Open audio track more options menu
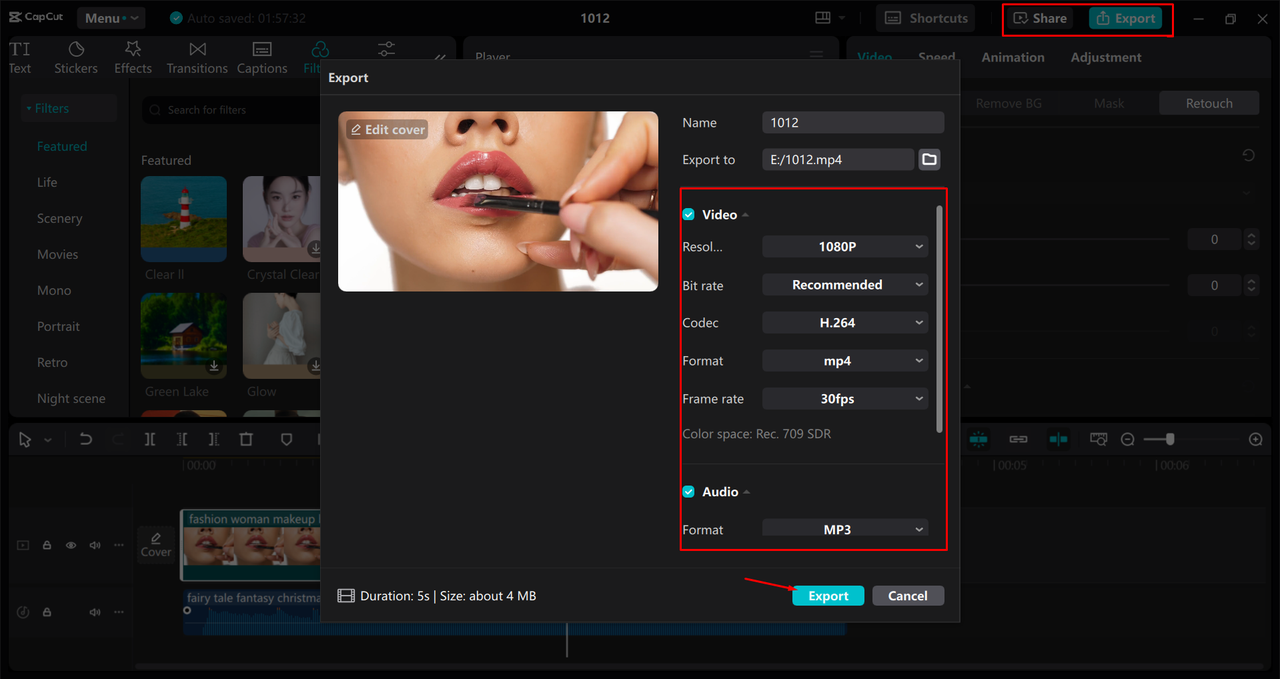Viewport: 1280px width, 679px height. click(119, 612)
